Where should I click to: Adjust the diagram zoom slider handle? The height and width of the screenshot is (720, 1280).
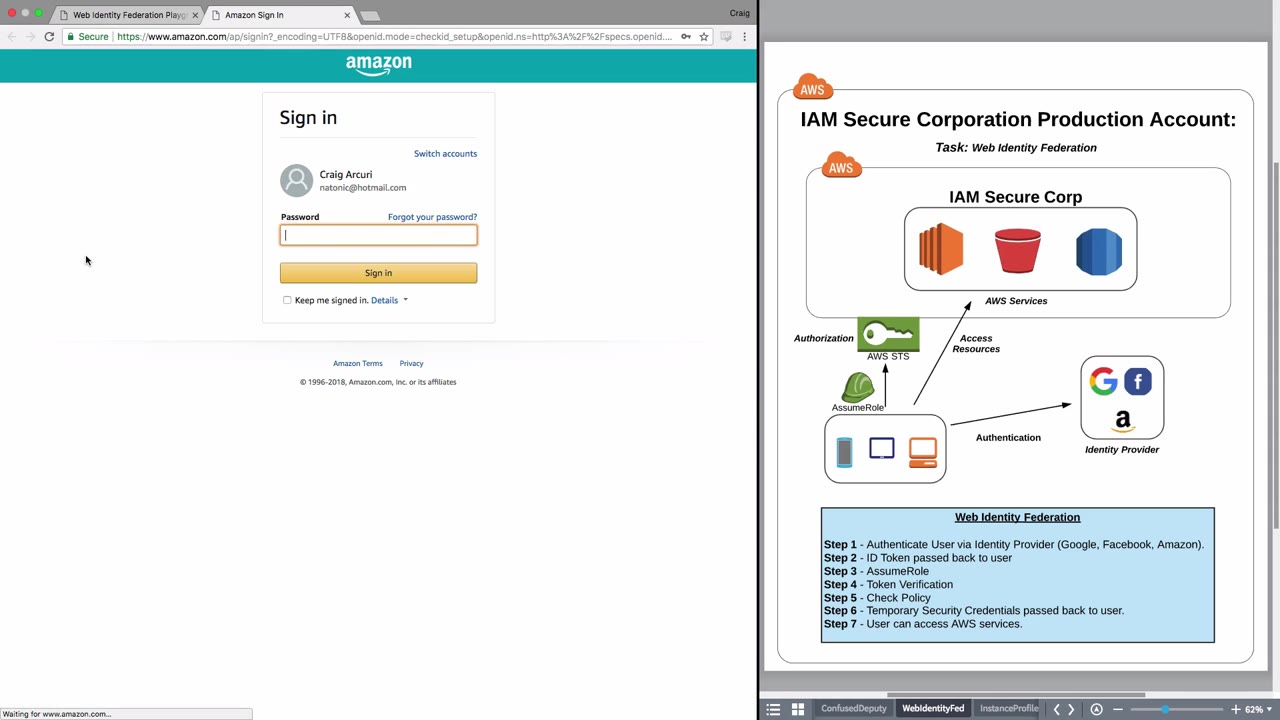pyautogui.click(x=1165, y=709)
